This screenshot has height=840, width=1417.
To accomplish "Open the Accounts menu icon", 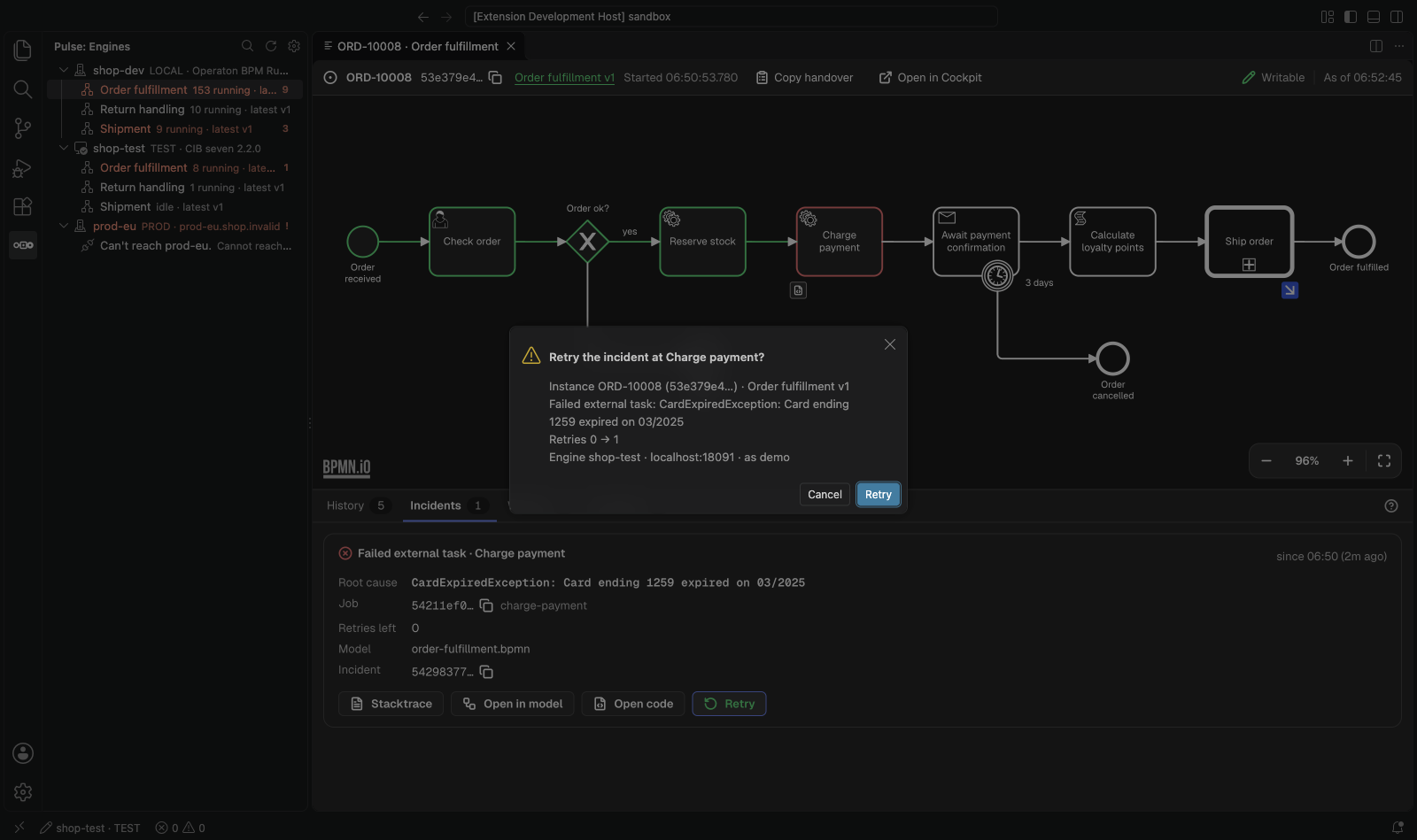I will point(23,753).
